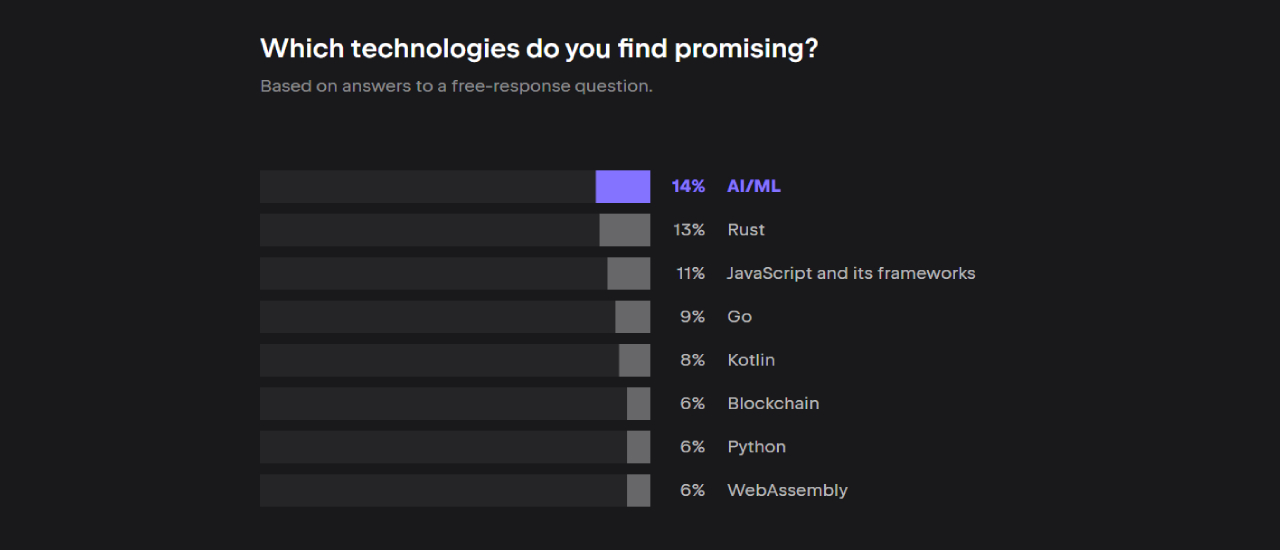Click the "Which technologies do you find promising?" heading
This screenshot has height=550, width=1280.
[x=539, y=48]
